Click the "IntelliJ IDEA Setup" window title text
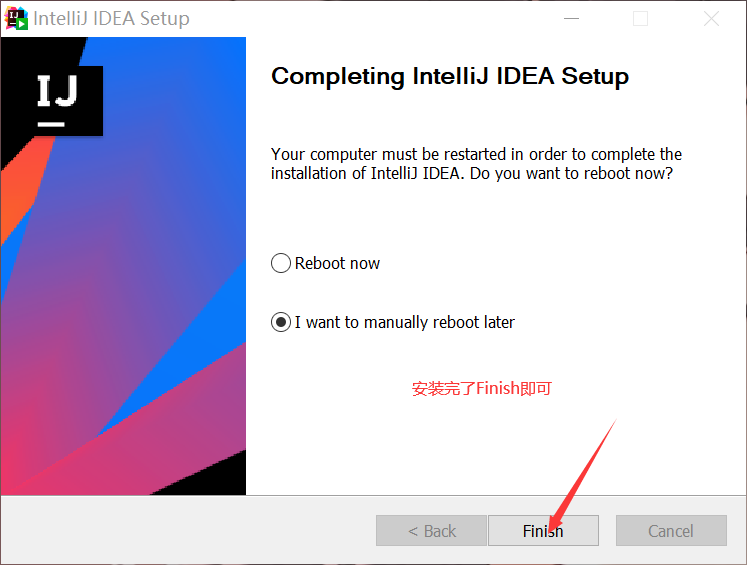Image resolution: width=747 pixels, height=565 pixels. (x=111, y=19)
